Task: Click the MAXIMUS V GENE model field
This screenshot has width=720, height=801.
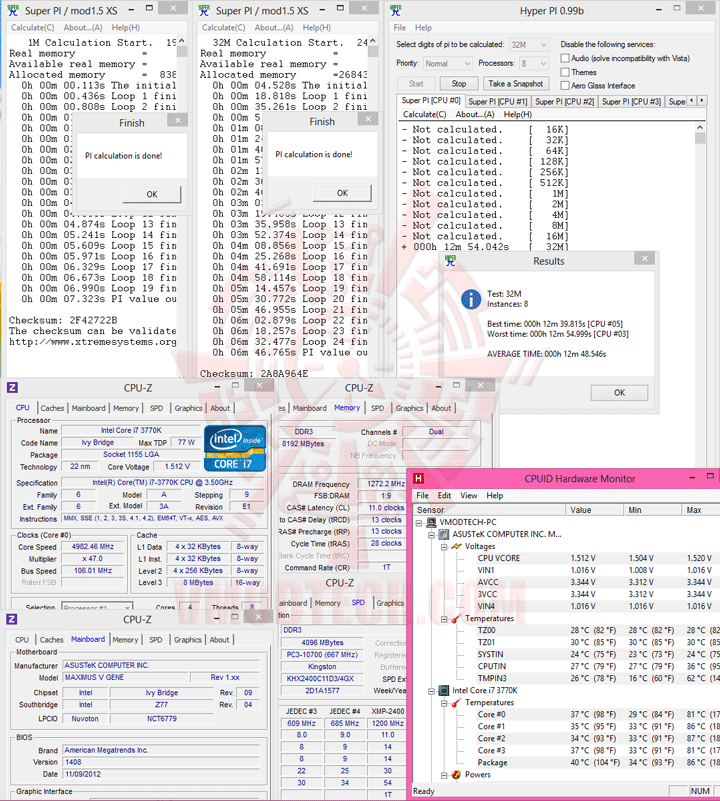Action: coord(124,677)
